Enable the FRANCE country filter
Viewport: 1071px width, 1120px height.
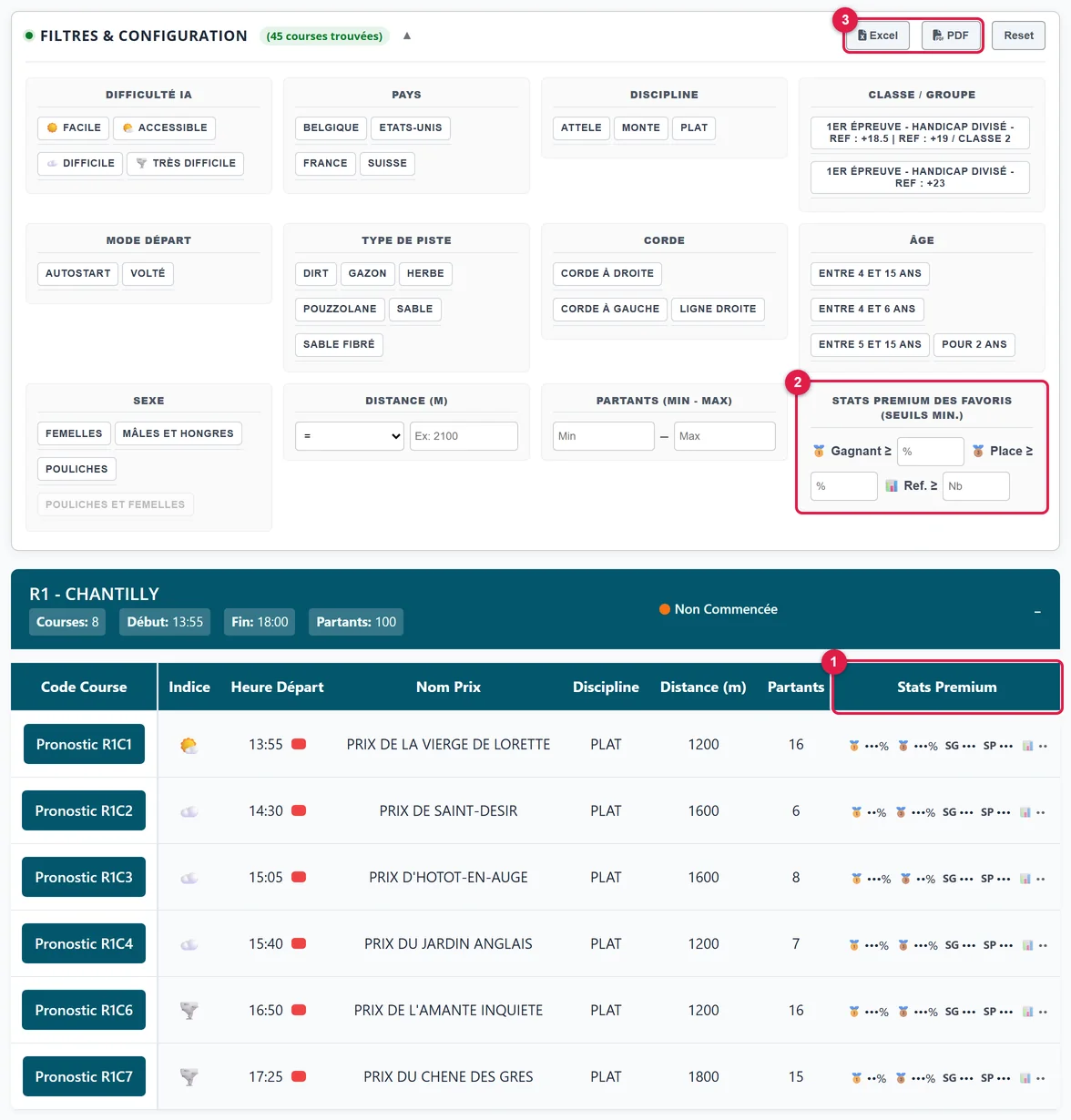click(325, 164)
